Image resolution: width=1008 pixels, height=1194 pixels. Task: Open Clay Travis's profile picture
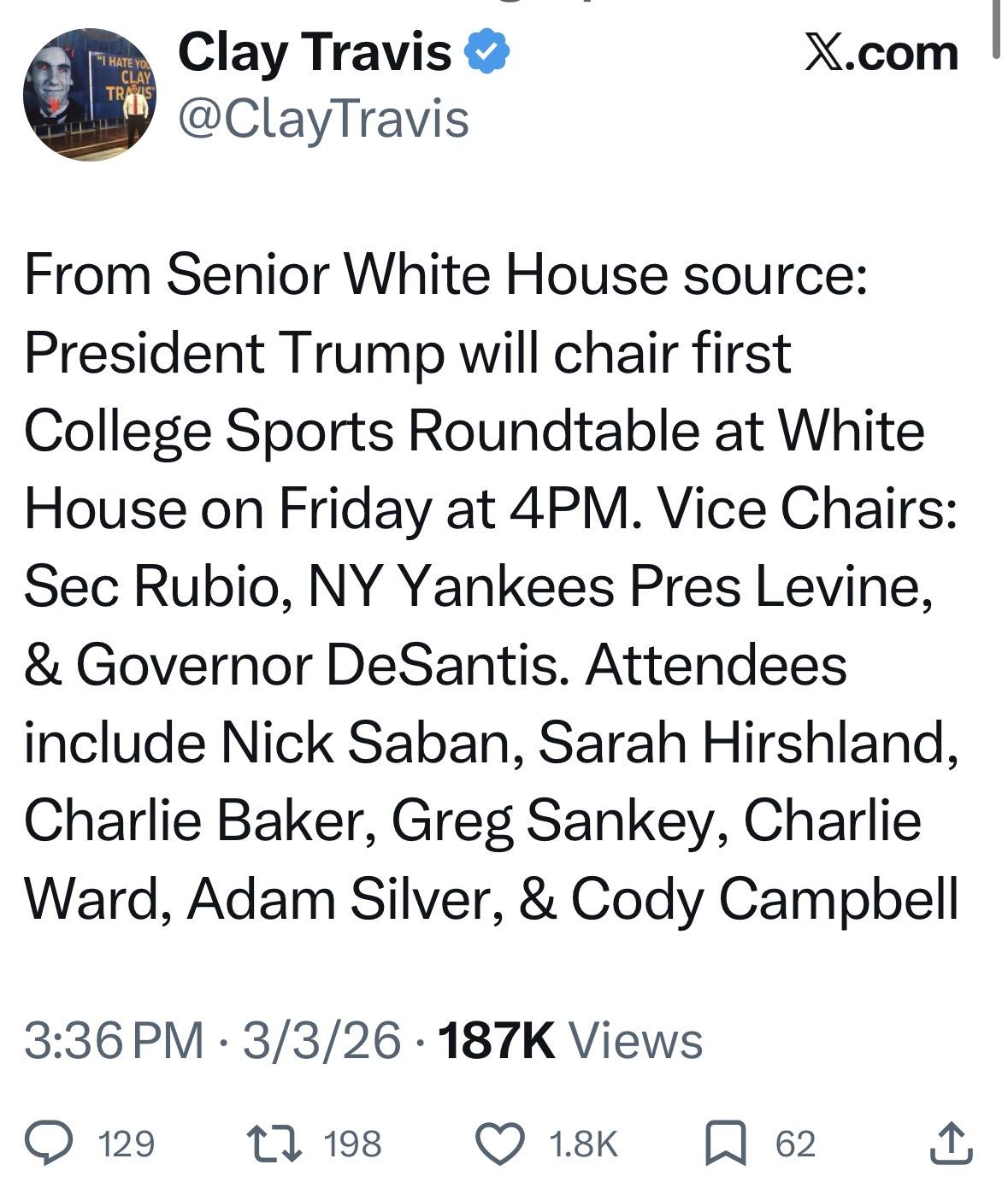pyautogui.click(x=89, y=94)
